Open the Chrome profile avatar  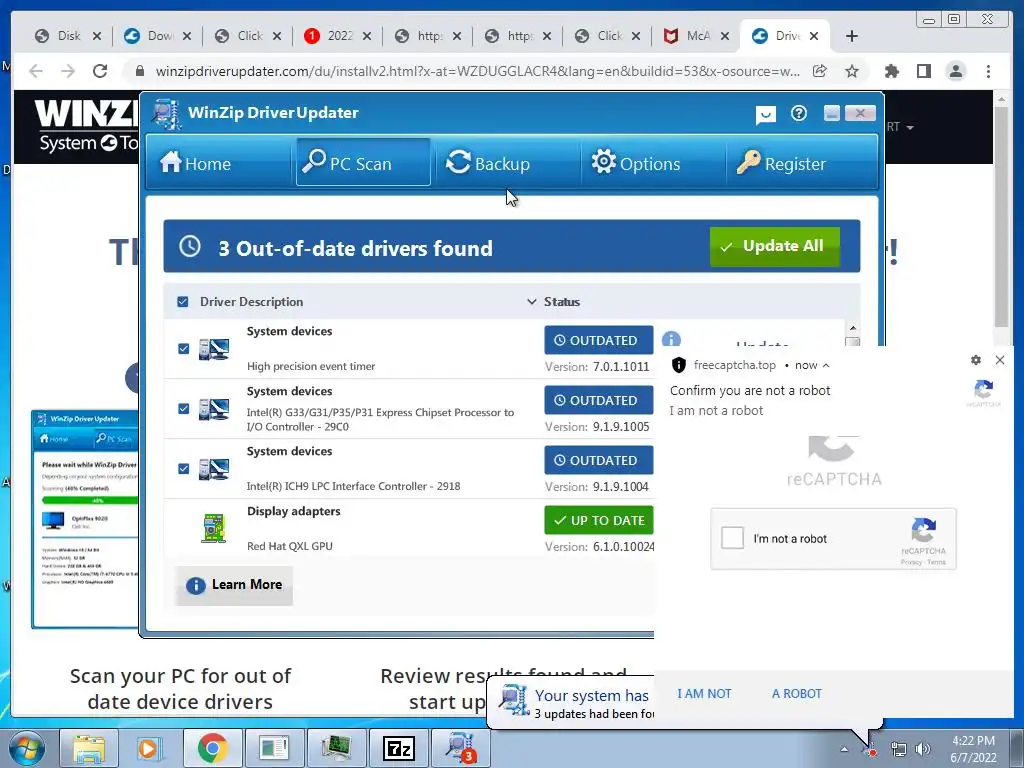[956, 71]
